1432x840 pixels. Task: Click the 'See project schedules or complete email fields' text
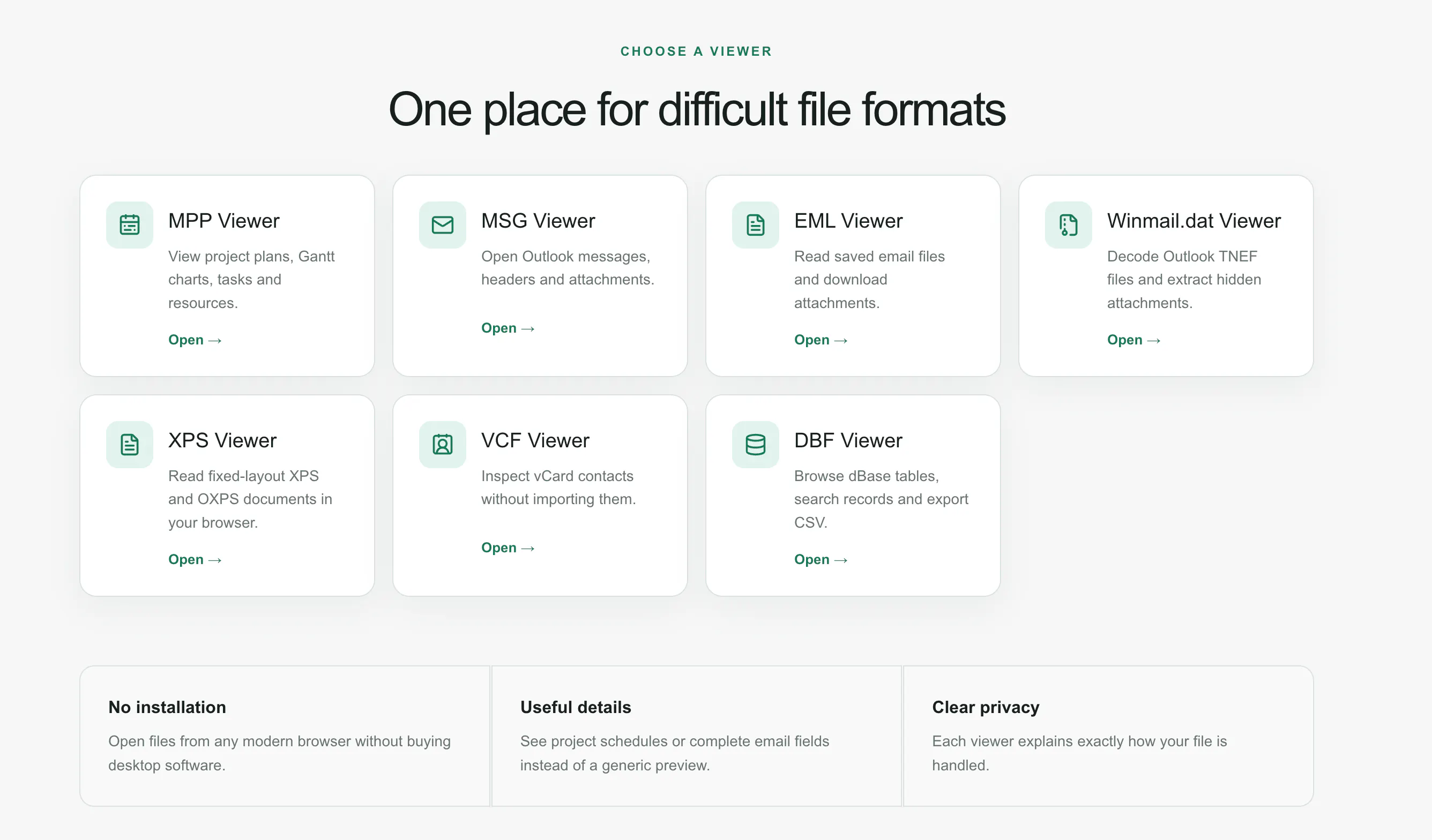675,753
